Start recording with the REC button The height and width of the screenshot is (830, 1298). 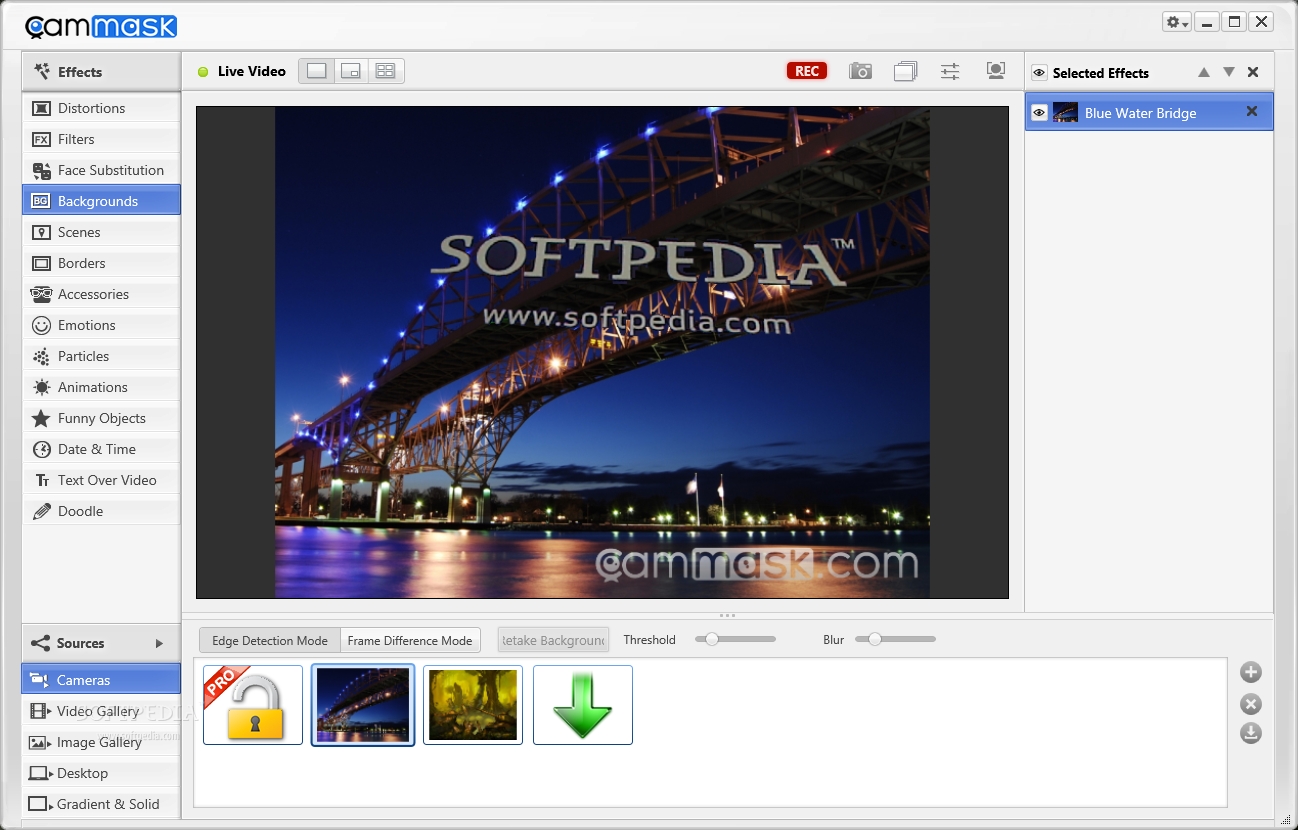coord(807,71)
